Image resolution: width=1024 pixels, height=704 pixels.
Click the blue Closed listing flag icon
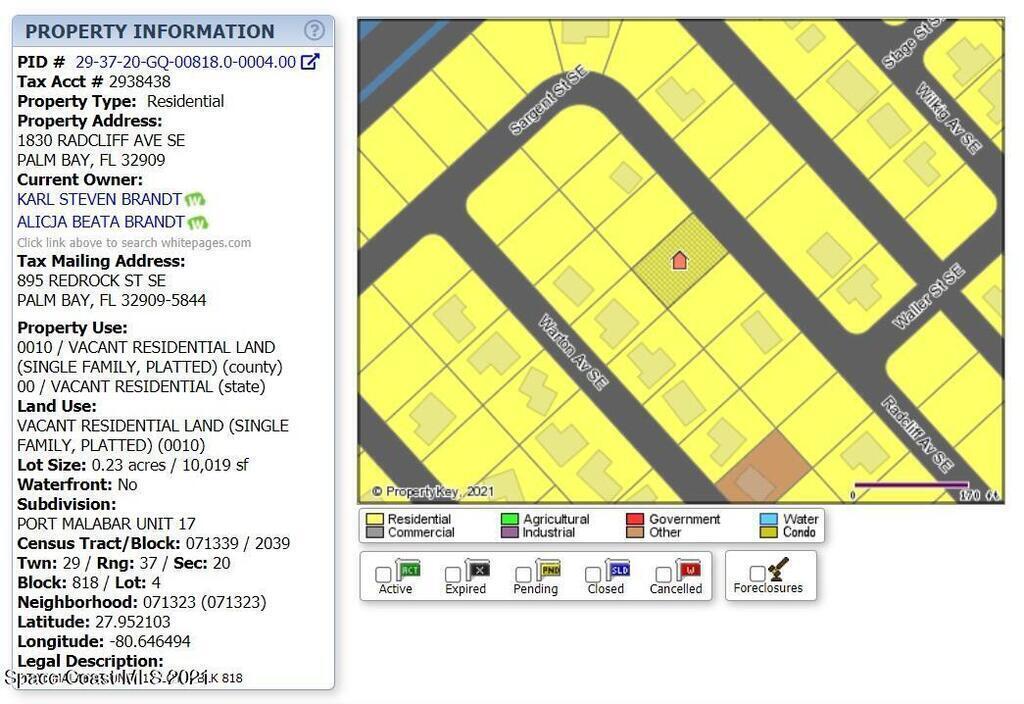coord(619,571)
